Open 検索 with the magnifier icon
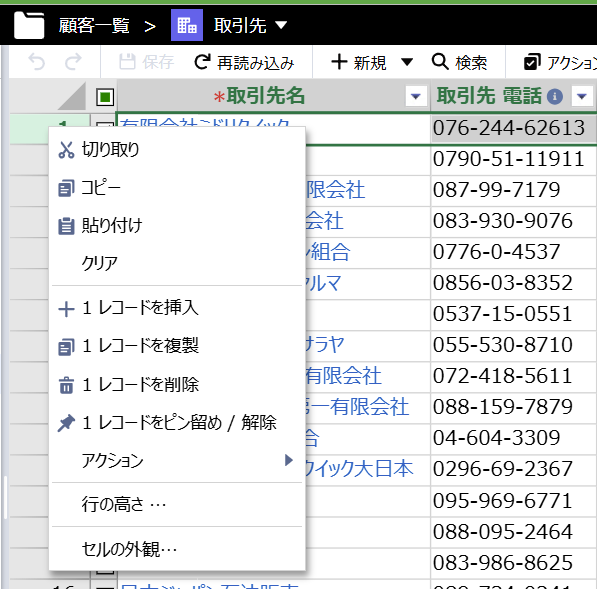The image size is (597, 589). [x=440, y=62]
